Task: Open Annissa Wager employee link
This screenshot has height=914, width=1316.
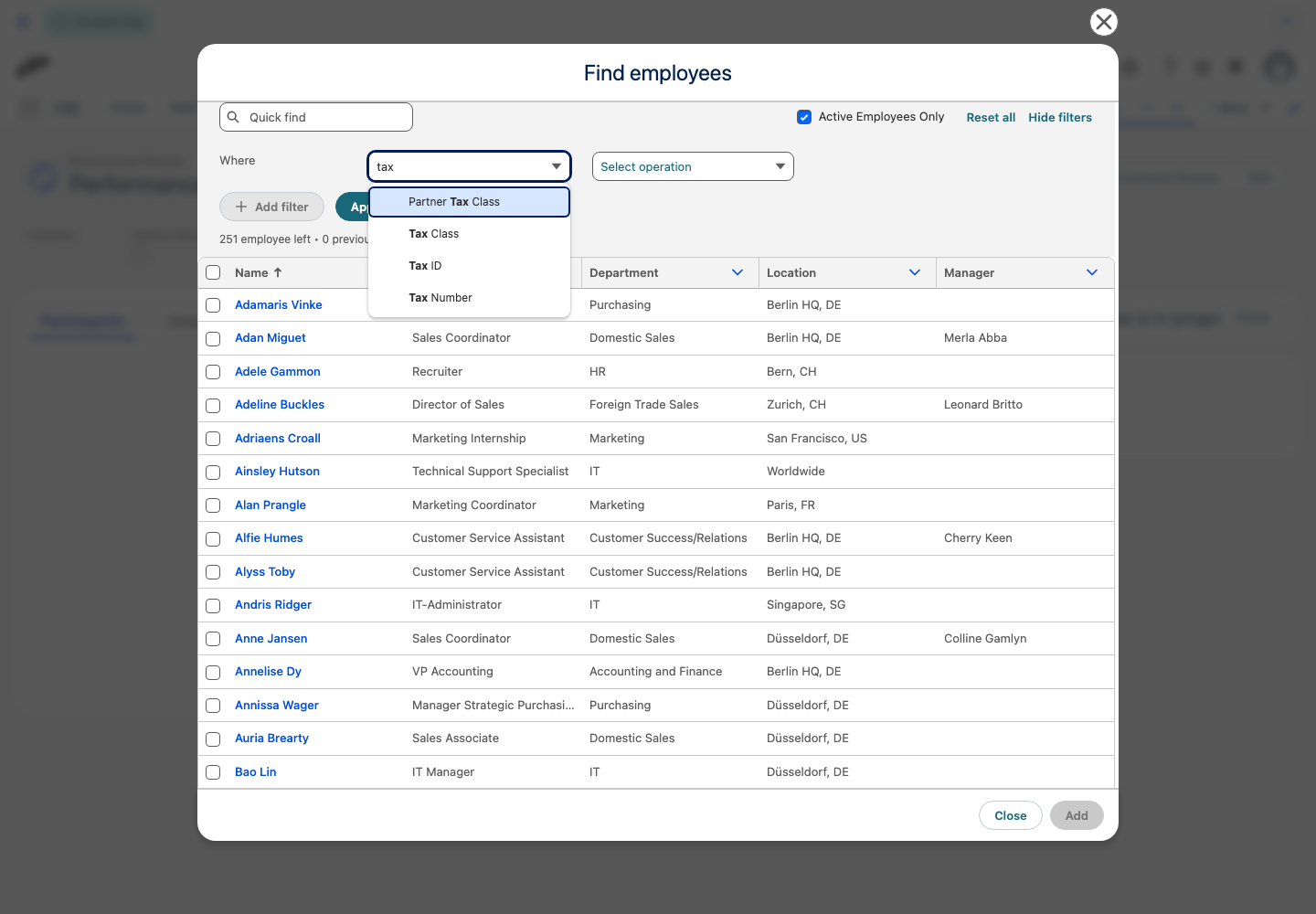Action: click(x=277, y=706)
